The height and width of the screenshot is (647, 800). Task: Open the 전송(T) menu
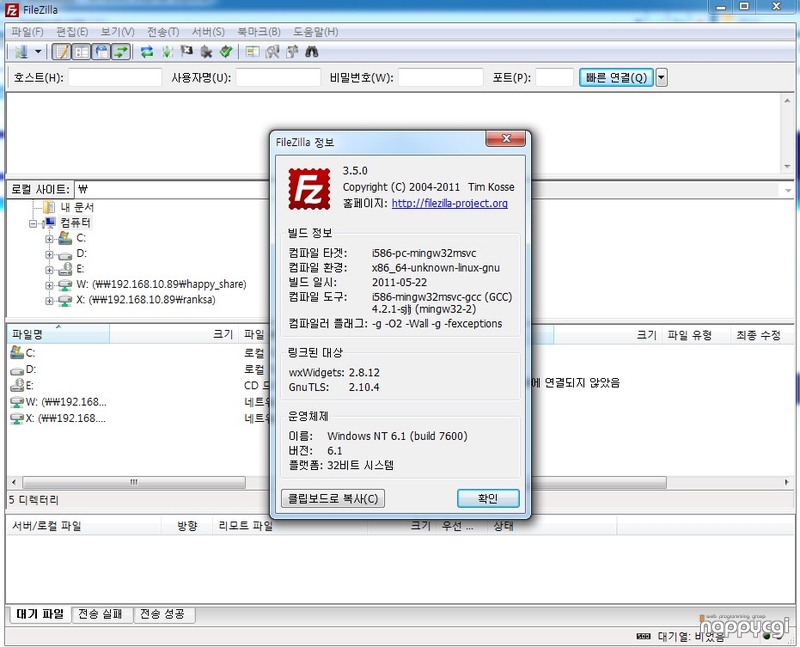point(163,32)
